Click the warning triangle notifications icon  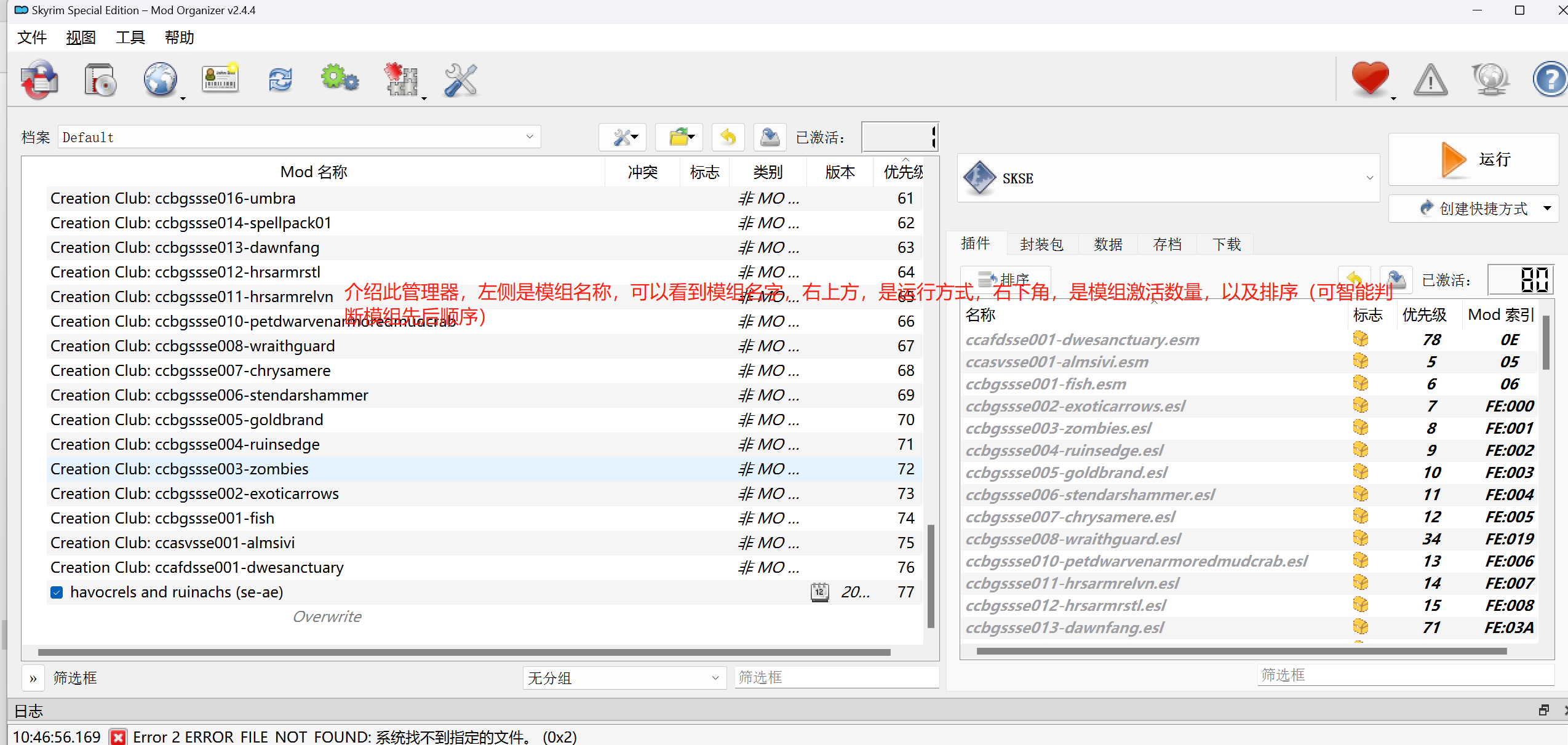click(x=1430, y=80)
